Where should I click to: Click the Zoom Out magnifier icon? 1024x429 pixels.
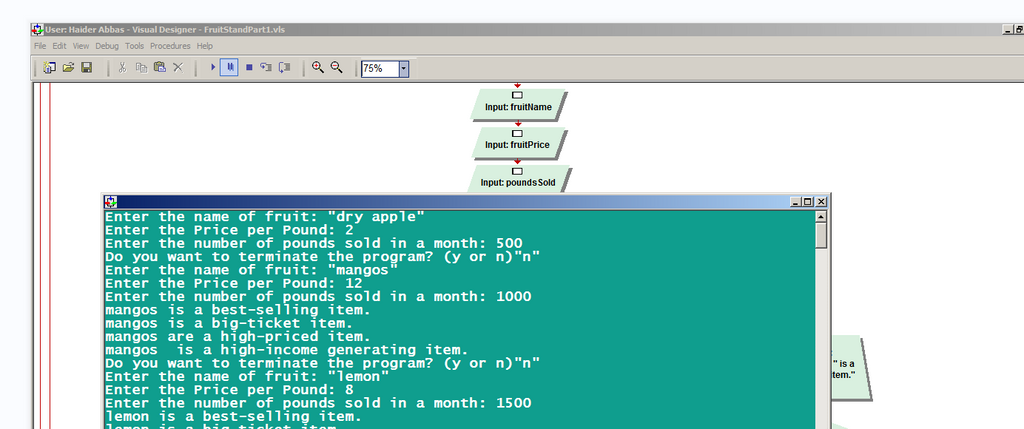click(337, 68)
